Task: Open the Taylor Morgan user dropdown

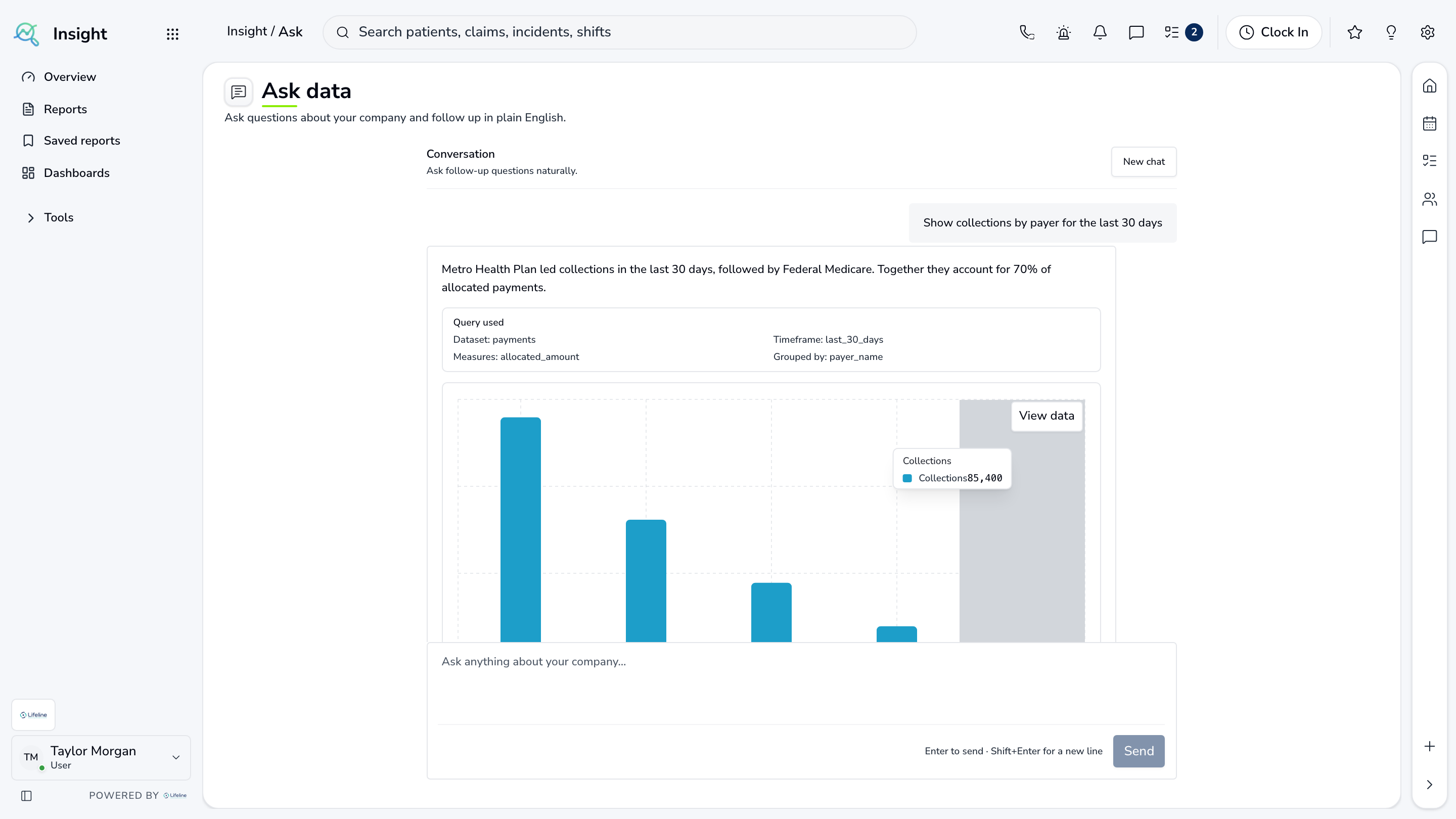Action: point(101,757)
